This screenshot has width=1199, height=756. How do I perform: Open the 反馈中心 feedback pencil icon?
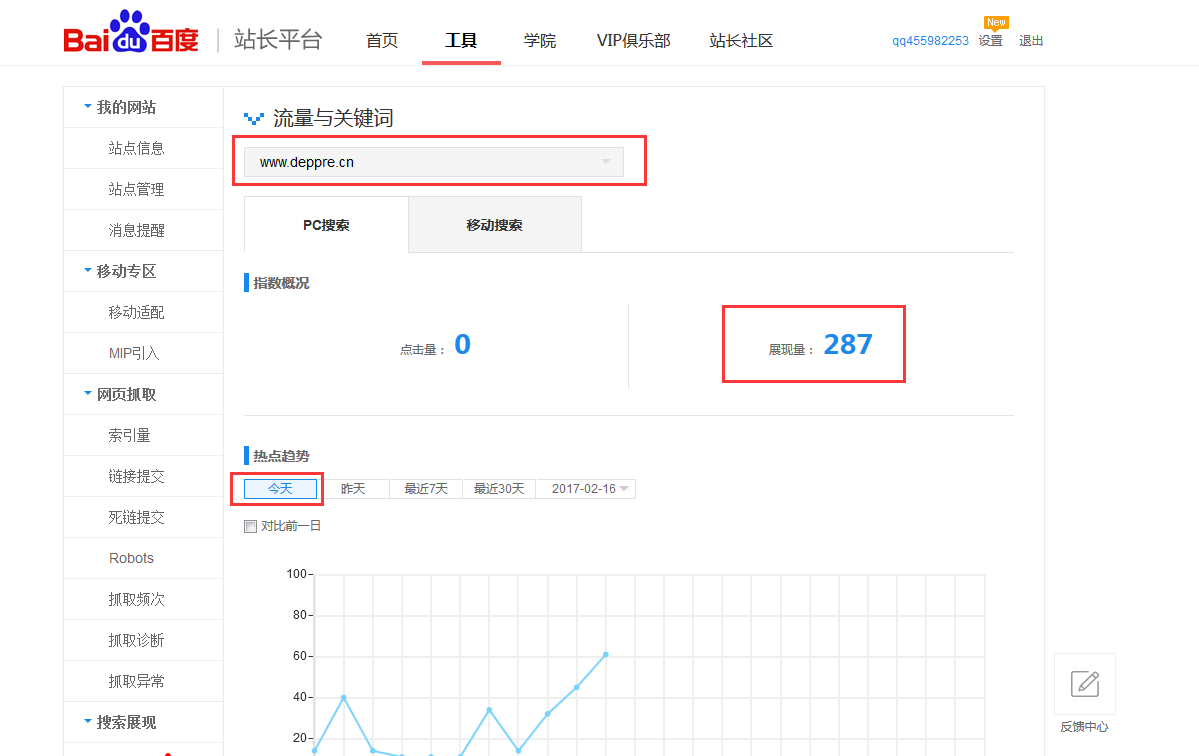pos(1084,684)
